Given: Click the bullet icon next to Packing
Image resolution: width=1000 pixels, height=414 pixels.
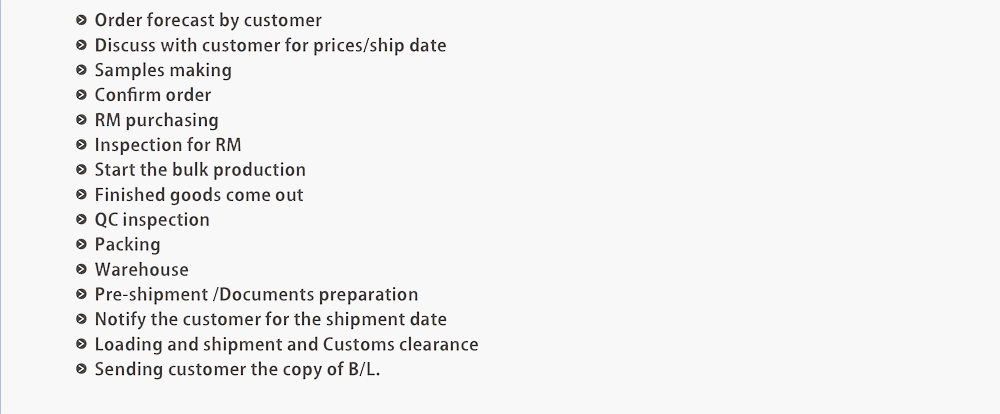Looking at the screenshot, I should click(x=81, y=244).
